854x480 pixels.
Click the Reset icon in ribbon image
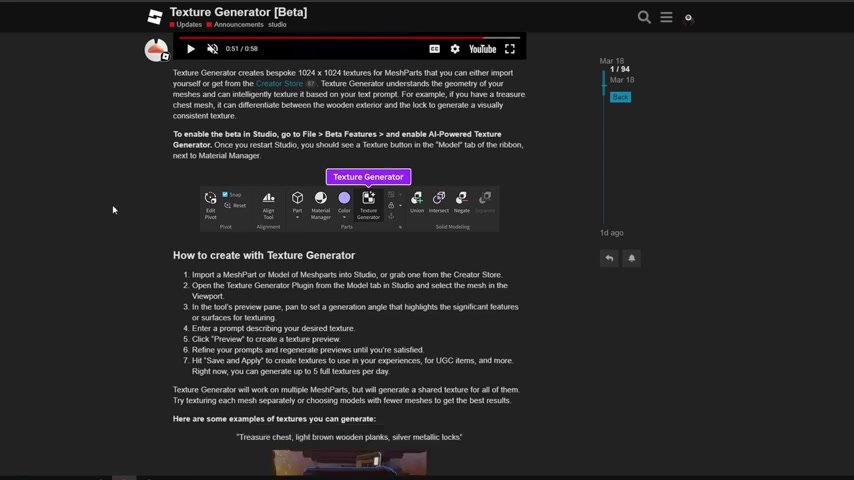point(227,205)
